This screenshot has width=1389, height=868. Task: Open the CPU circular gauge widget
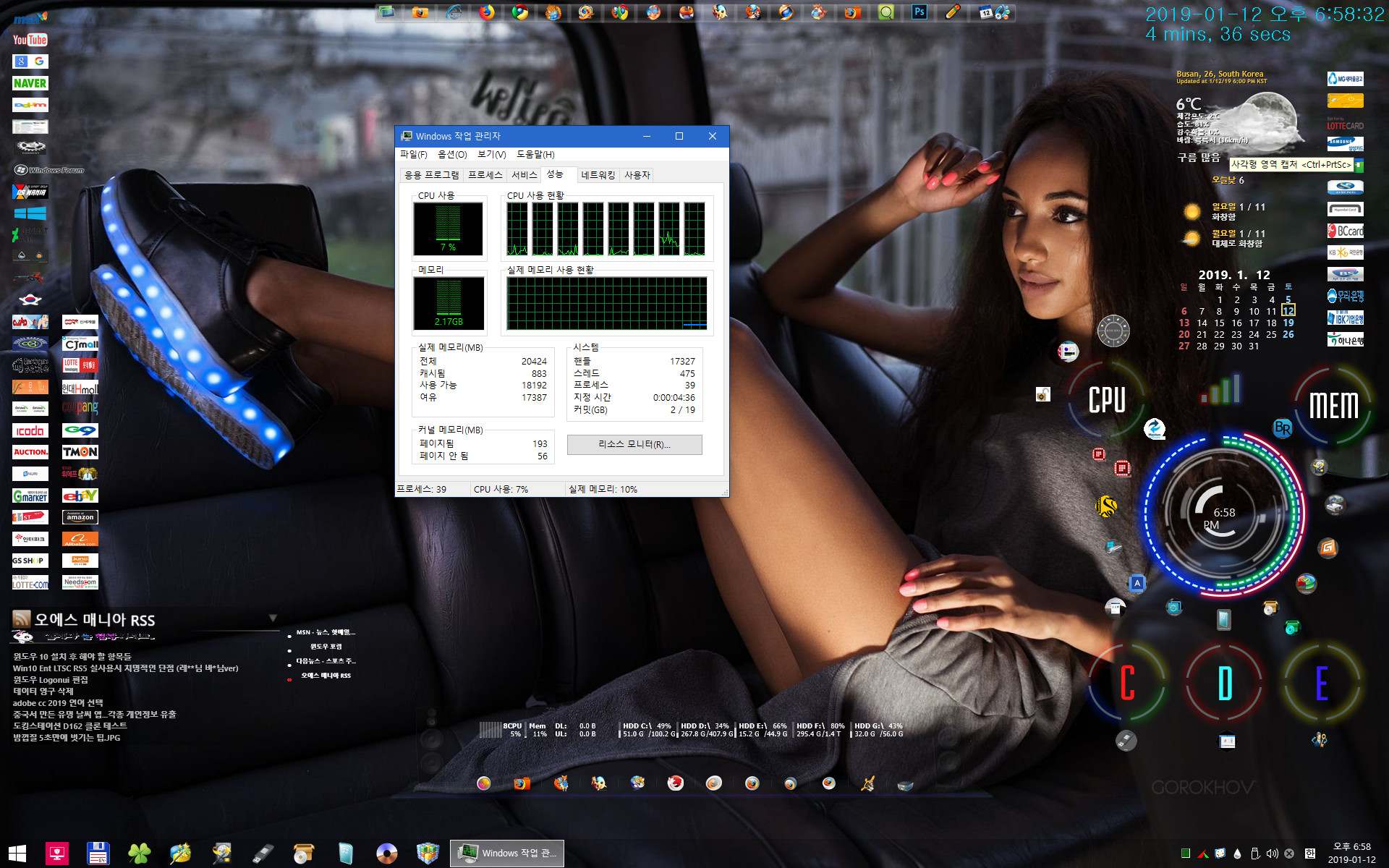coord(1107,400)
